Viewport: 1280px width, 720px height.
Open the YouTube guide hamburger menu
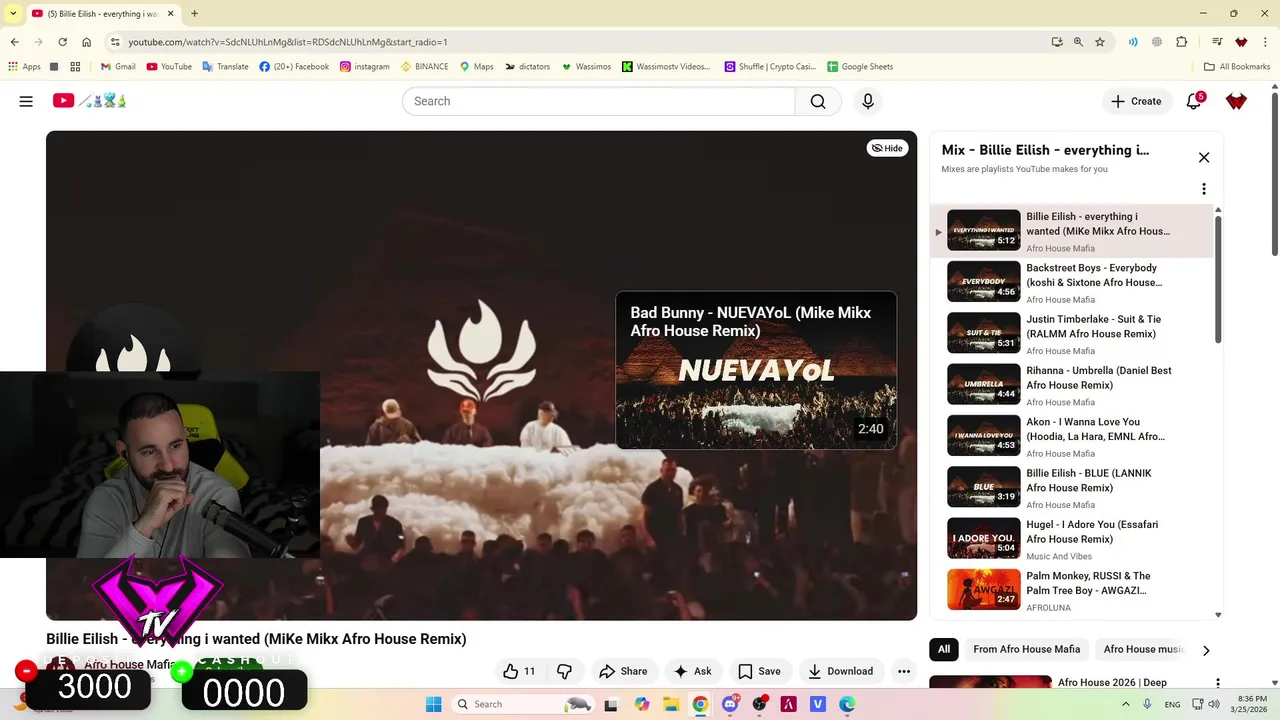(x=26, y=101)
